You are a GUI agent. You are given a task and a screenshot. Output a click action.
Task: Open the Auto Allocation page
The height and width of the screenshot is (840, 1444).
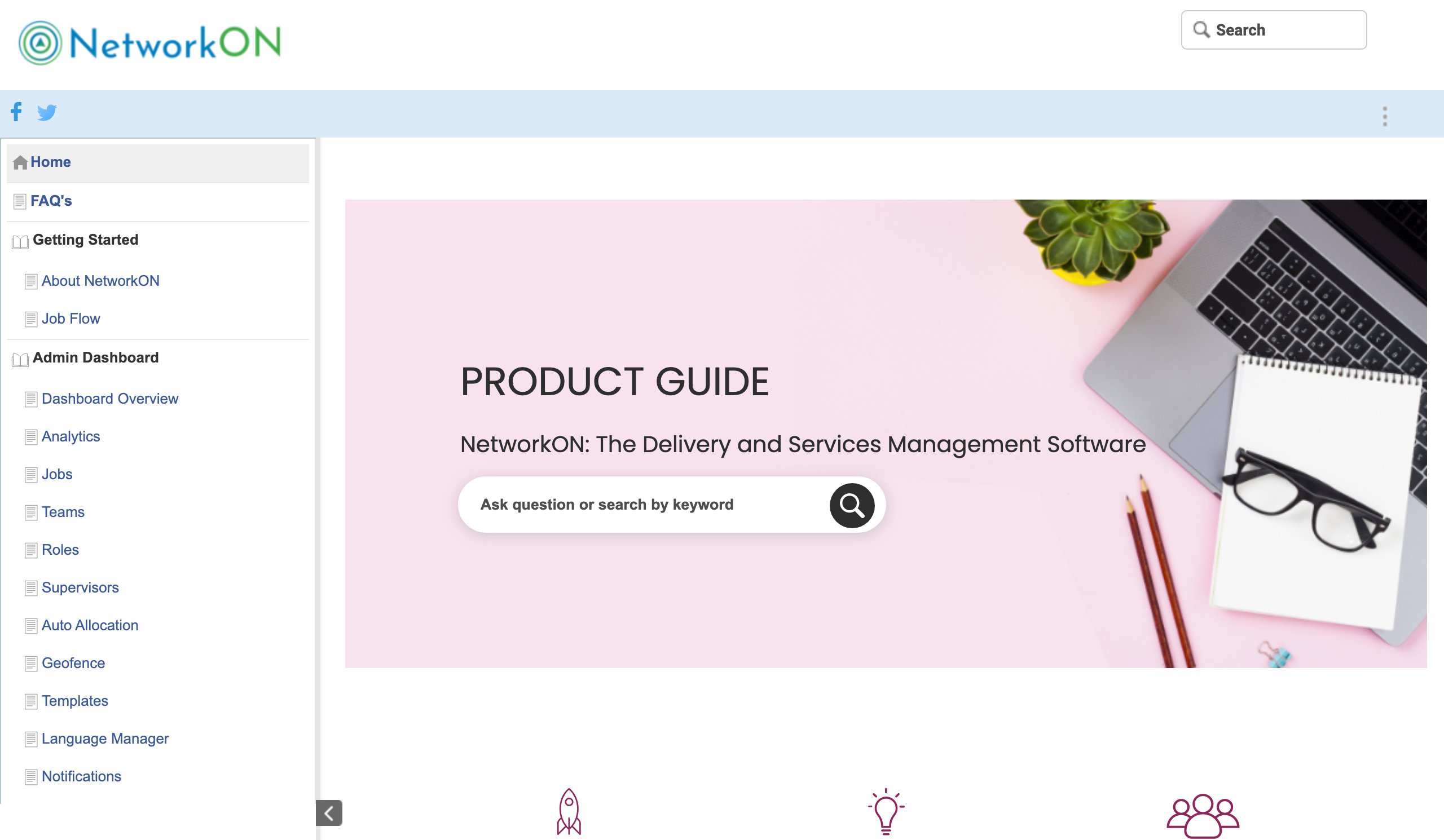[90, 626]
